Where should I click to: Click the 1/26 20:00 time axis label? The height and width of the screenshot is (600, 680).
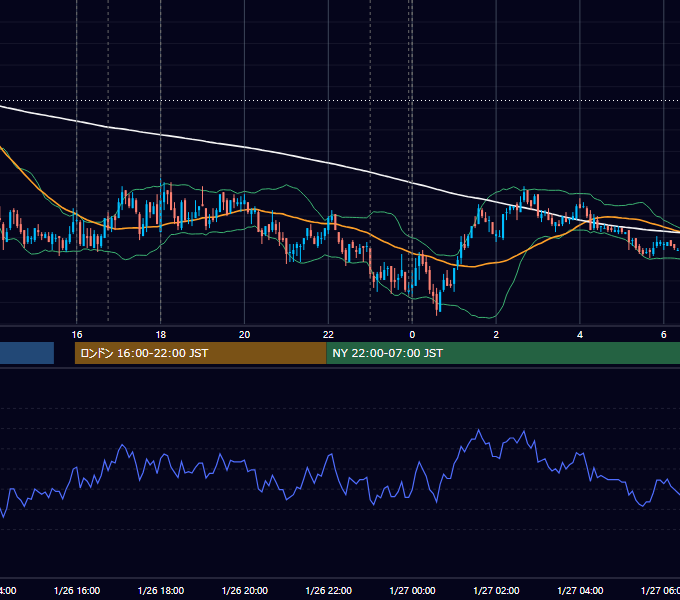tap(245, 590)
